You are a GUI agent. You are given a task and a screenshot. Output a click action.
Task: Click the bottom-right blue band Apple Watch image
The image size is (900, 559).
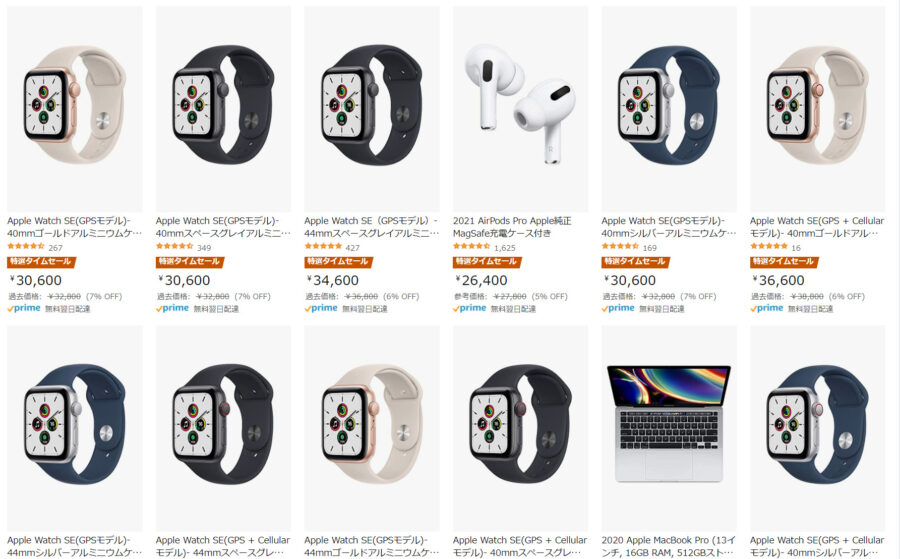coord(817,428)
